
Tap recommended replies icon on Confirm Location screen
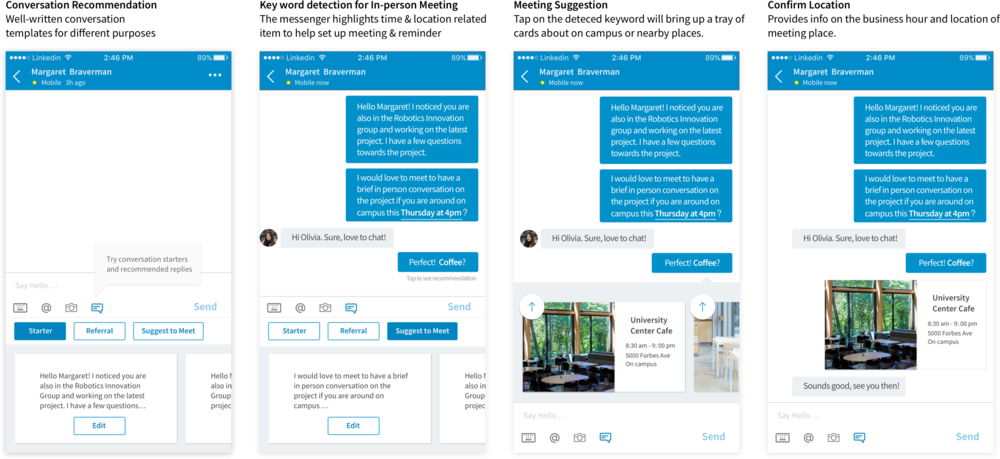859,437
